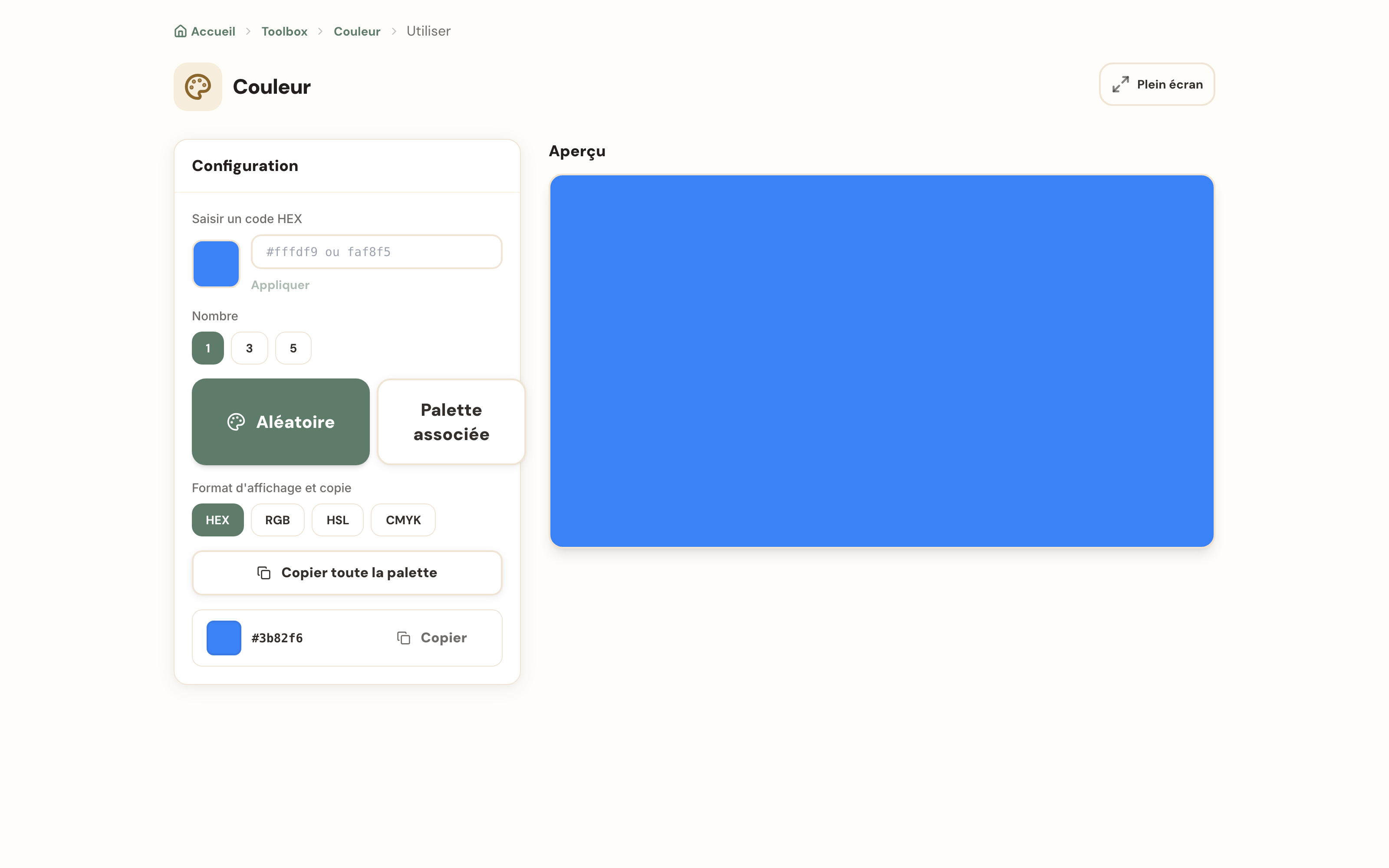Screen dimensions: 1389x868
Task: Click the #3b82f6 hex value text
Action: (x=277, y=638)
